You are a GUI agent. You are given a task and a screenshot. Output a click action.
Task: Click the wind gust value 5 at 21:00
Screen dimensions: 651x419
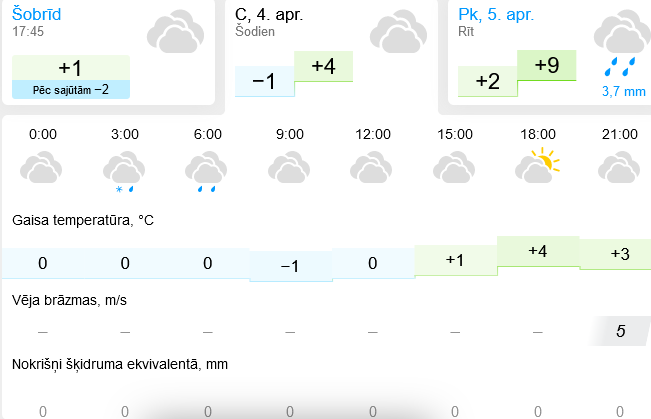coord(620,331)
